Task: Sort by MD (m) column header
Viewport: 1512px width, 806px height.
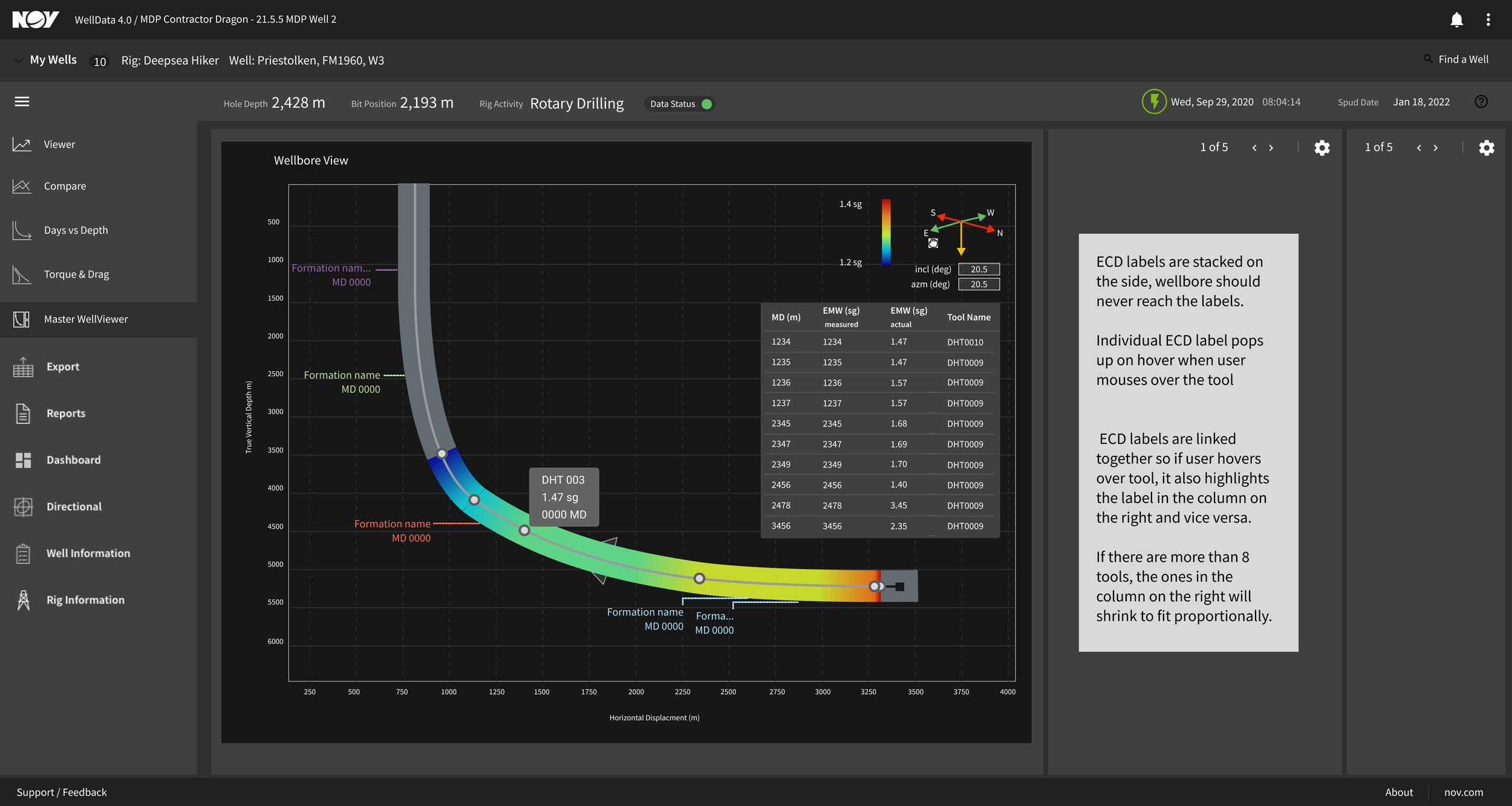Action: (786, 317)
